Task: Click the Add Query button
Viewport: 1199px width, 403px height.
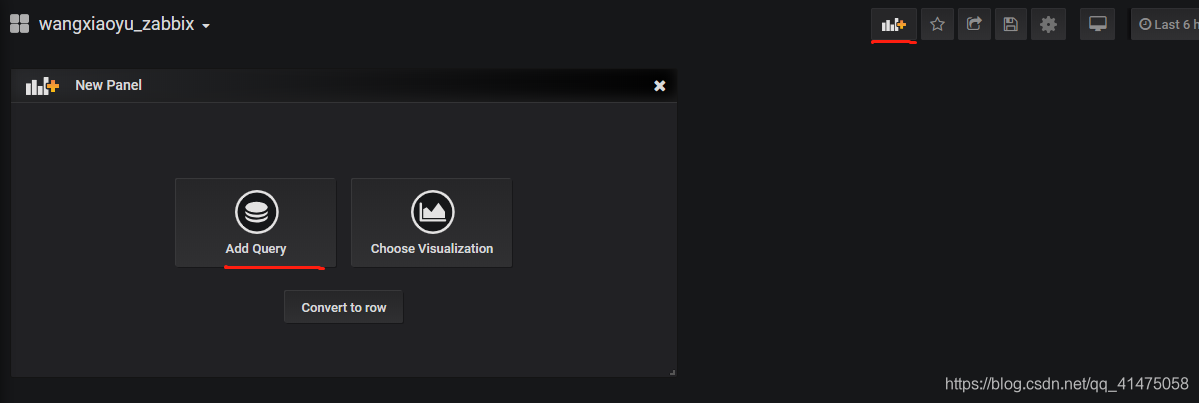Action: [x=255, y=223]
